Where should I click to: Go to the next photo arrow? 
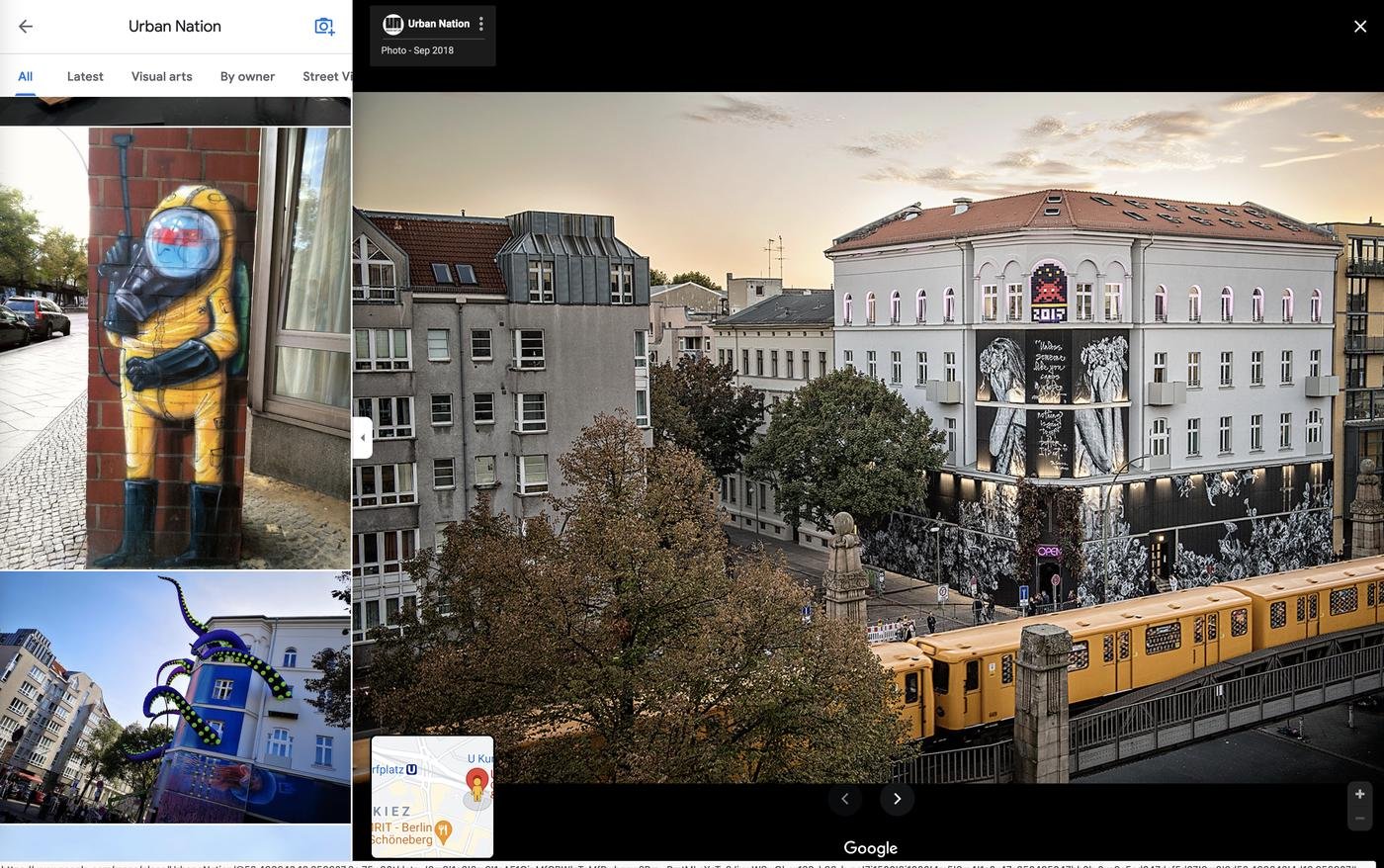click(897, 799)
